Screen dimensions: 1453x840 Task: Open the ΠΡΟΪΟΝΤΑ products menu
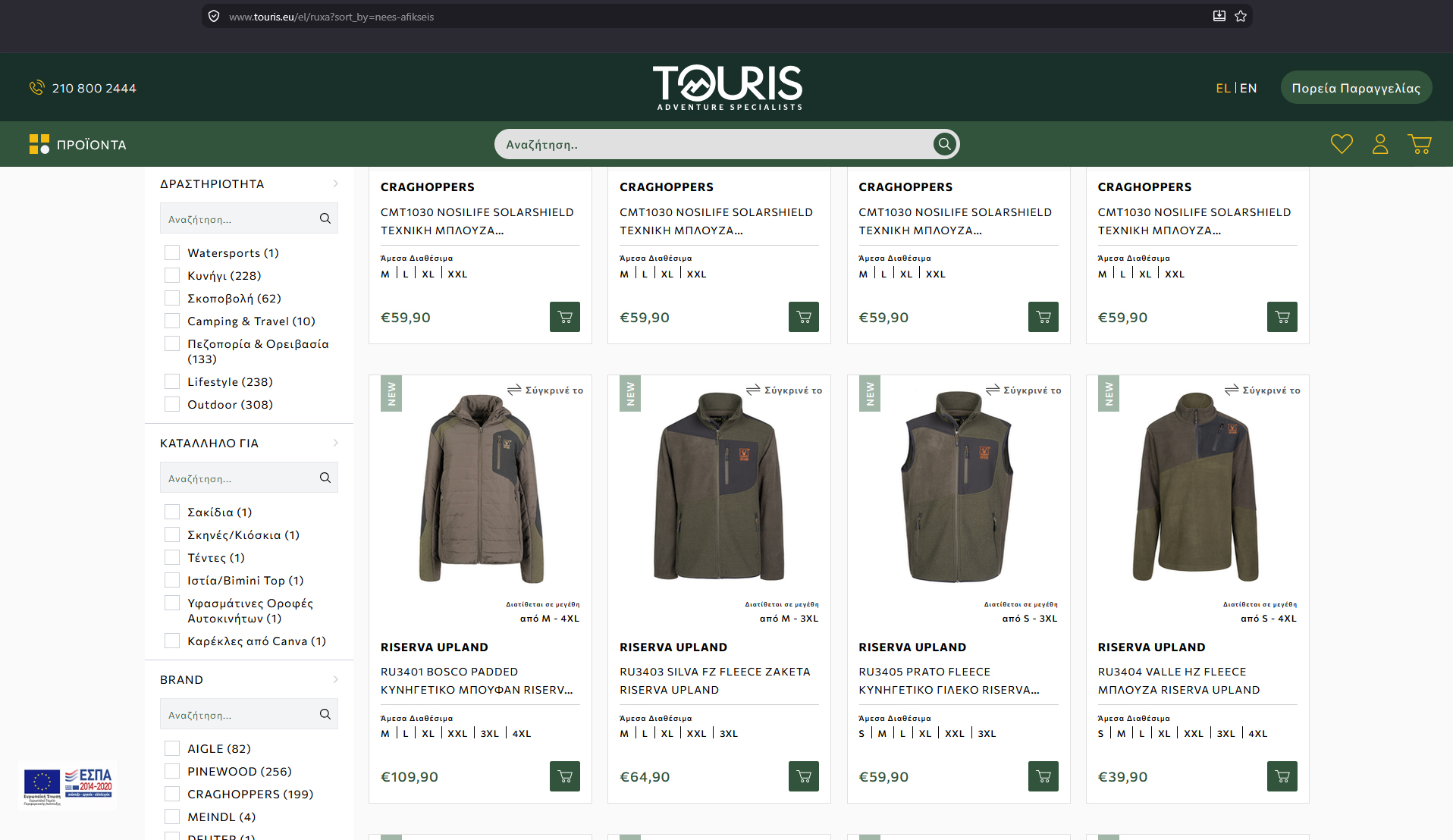pos(78,144)
